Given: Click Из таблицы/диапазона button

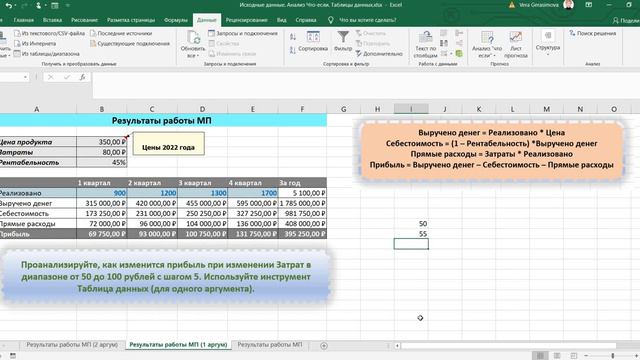Looking at the screenshot, I should point(46,53).
